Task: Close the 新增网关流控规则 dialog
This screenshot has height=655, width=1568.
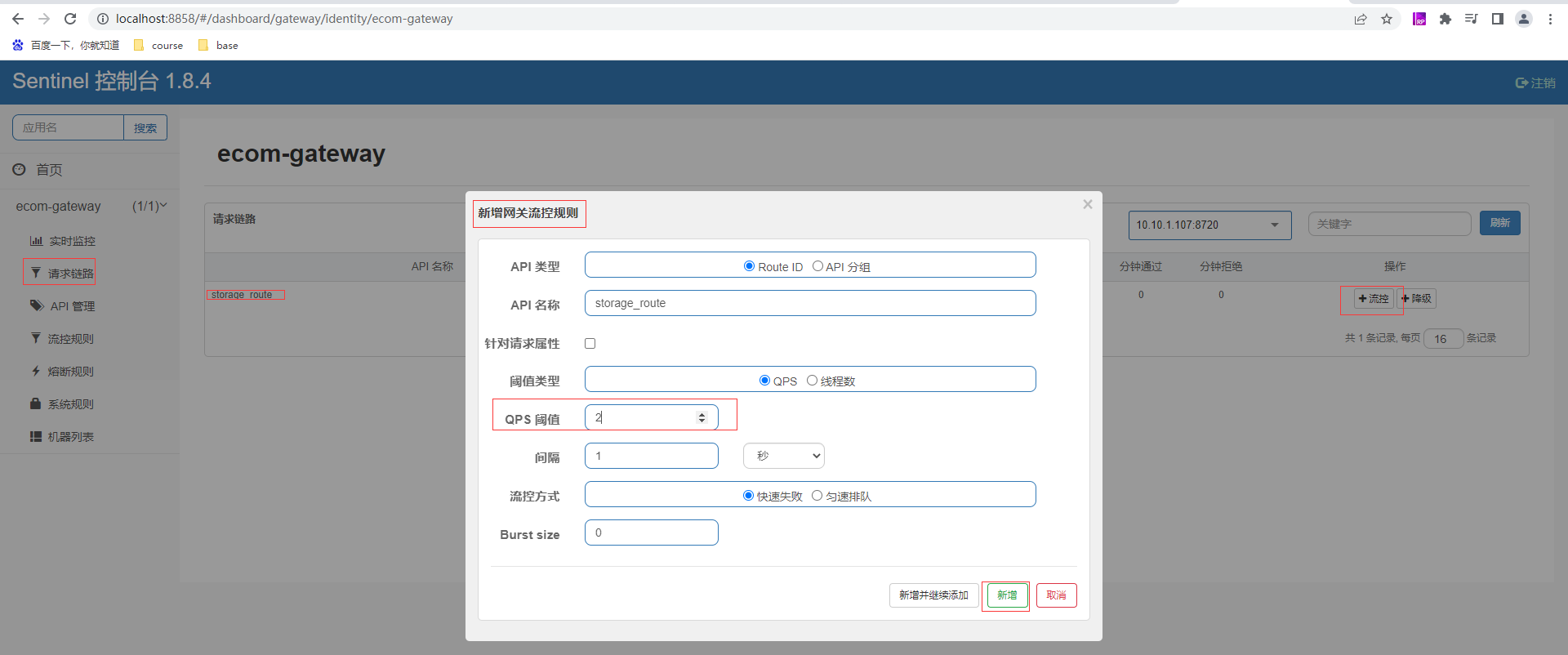Action: pos(1088,204)
